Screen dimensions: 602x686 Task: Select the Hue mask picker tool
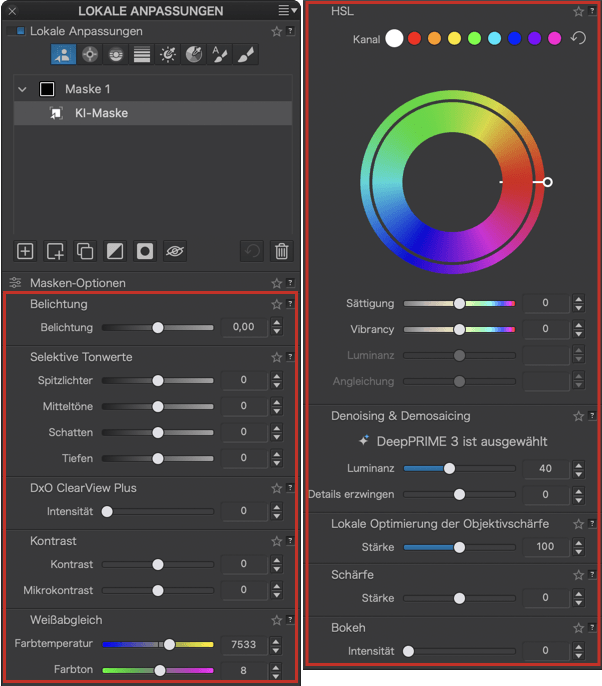click(194, 55)
